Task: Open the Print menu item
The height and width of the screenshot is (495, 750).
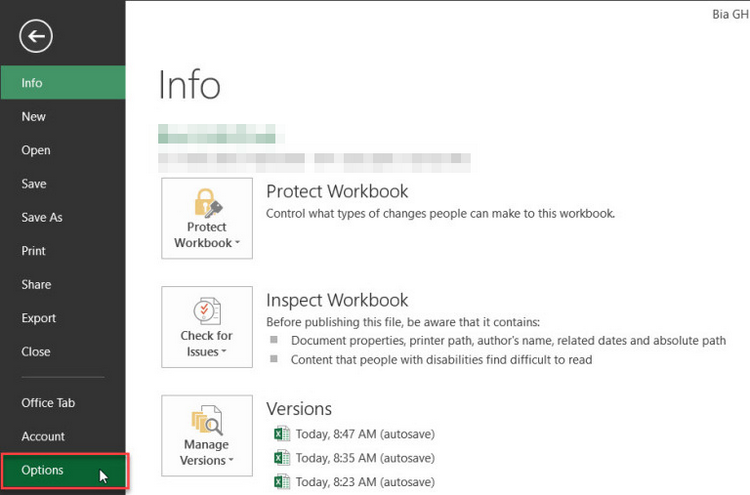Action: [63, 251]
